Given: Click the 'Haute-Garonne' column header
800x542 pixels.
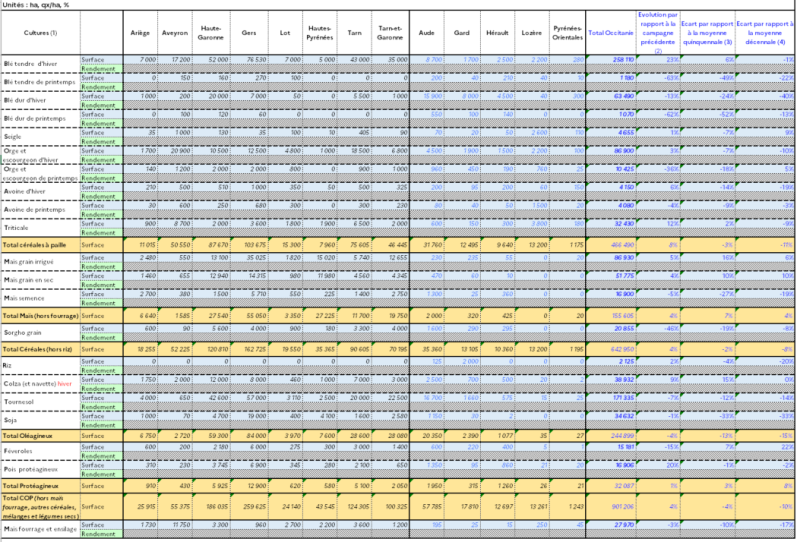Looking at the screenshot, I should pyautogui.click(x=211, y=33).
